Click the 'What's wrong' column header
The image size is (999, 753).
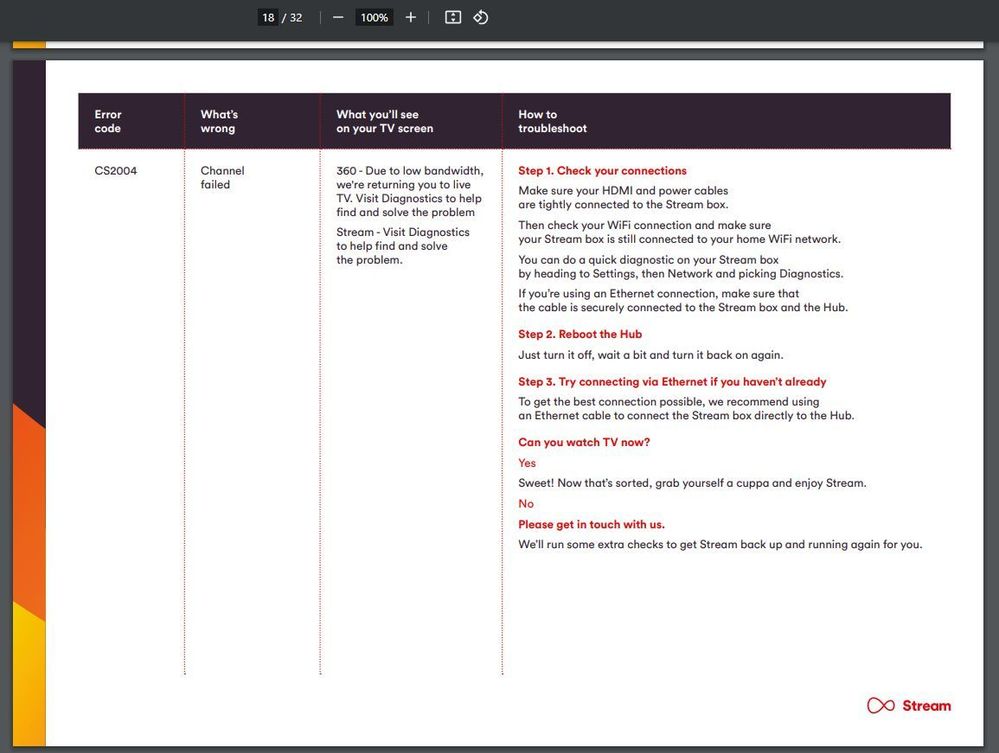(219, 121)
